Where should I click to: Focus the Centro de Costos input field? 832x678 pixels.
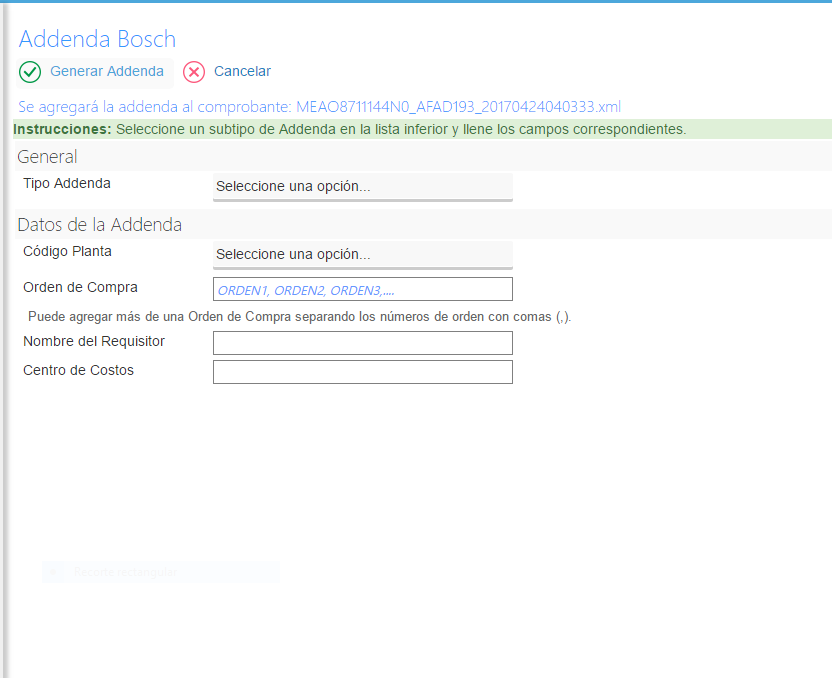coord(363,372)
